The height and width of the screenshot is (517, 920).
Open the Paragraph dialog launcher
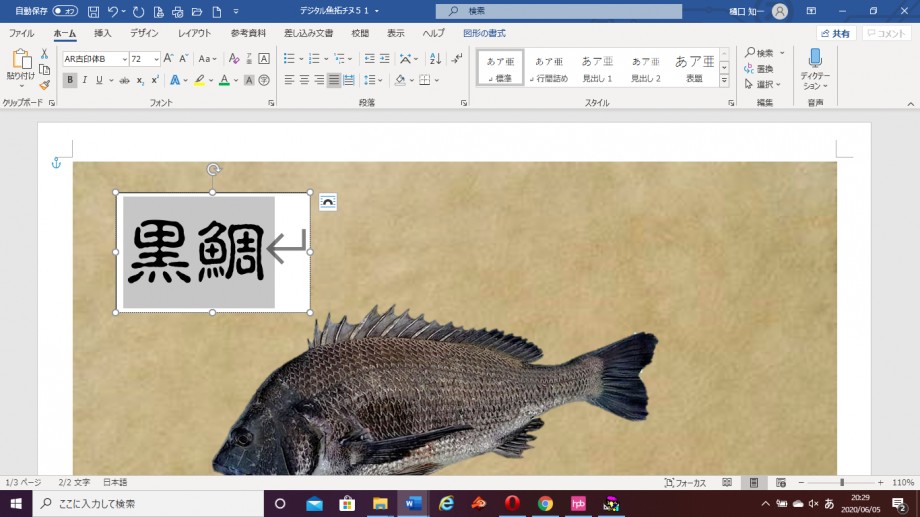pos(464,103)
